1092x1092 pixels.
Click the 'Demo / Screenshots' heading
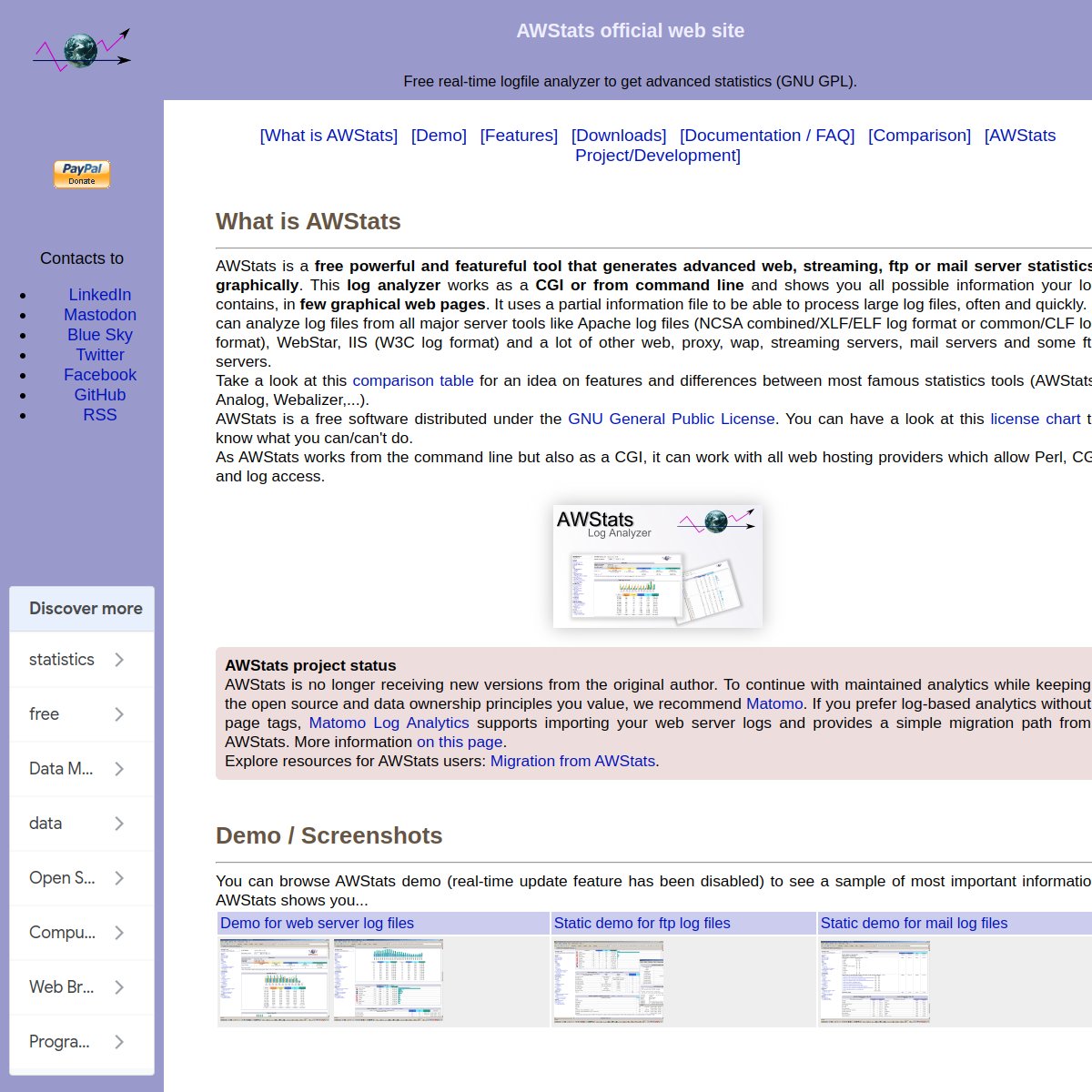pyautogui.click(x=329, y=835)
